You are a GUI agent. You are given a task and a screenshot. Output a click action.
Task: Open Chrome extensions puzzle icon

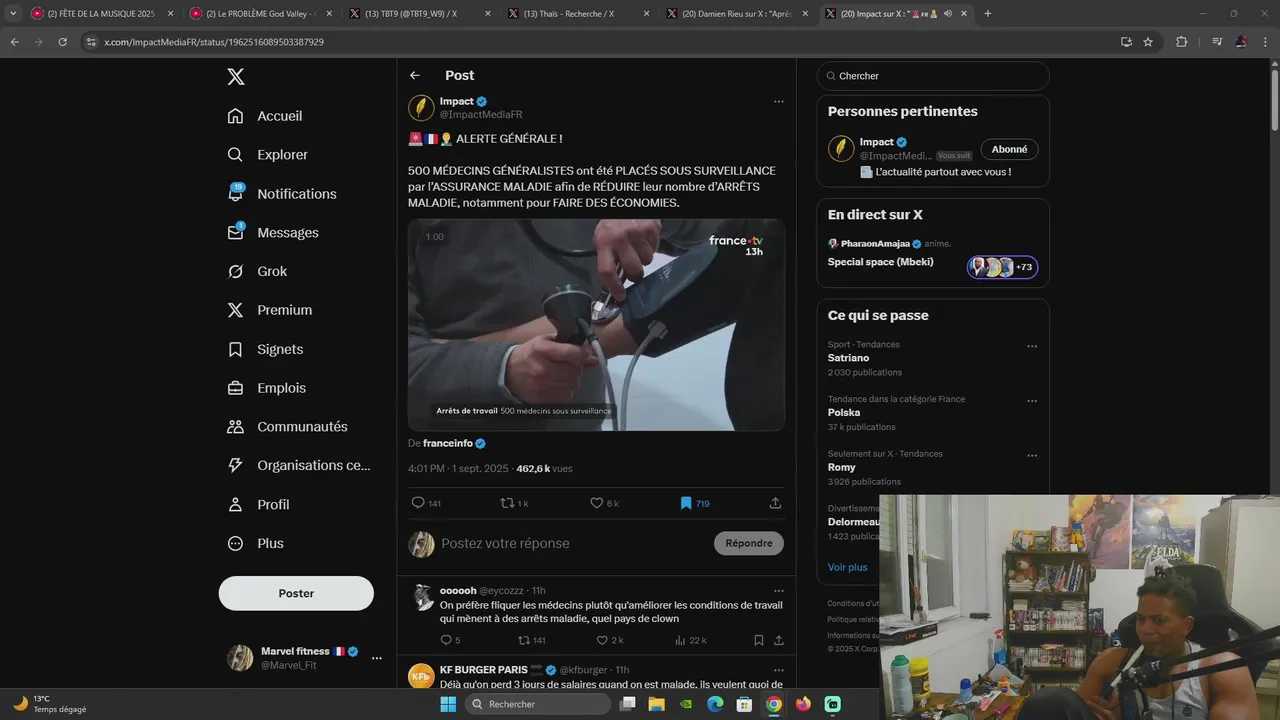pyautogui.click(x=1181, y=42)
